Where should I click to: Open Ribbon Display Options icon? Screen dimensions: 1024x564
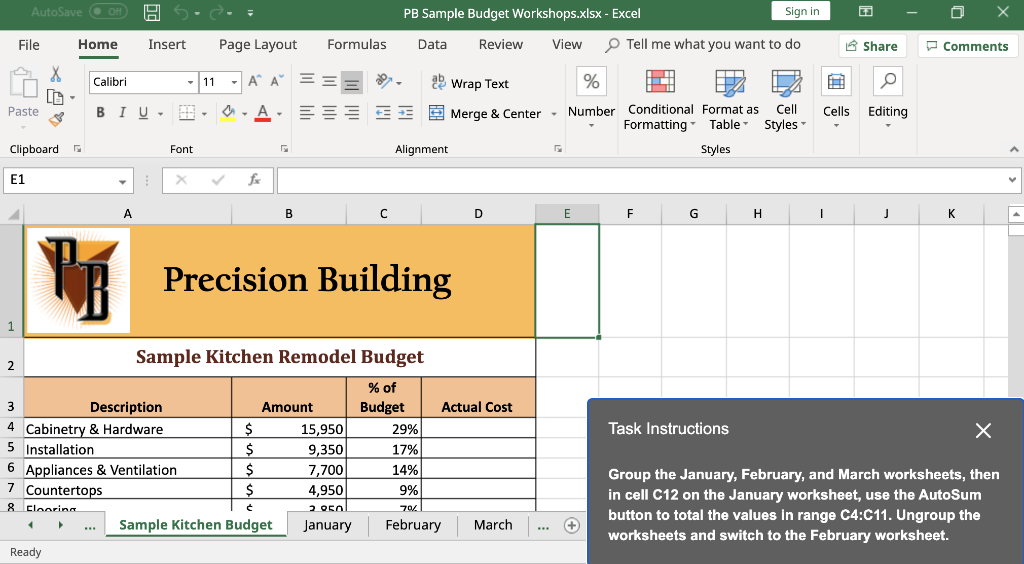pos(865,12)
